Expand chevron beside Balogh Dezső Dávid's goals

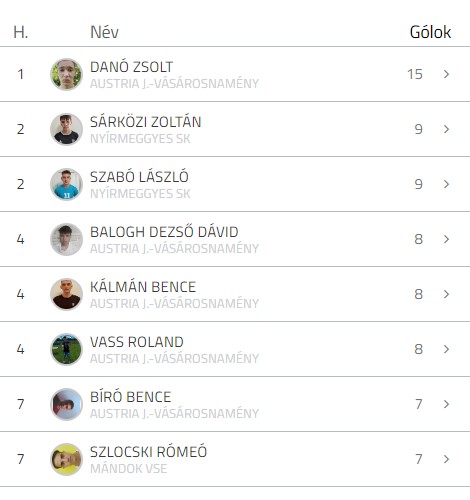(x=447, y=239)
